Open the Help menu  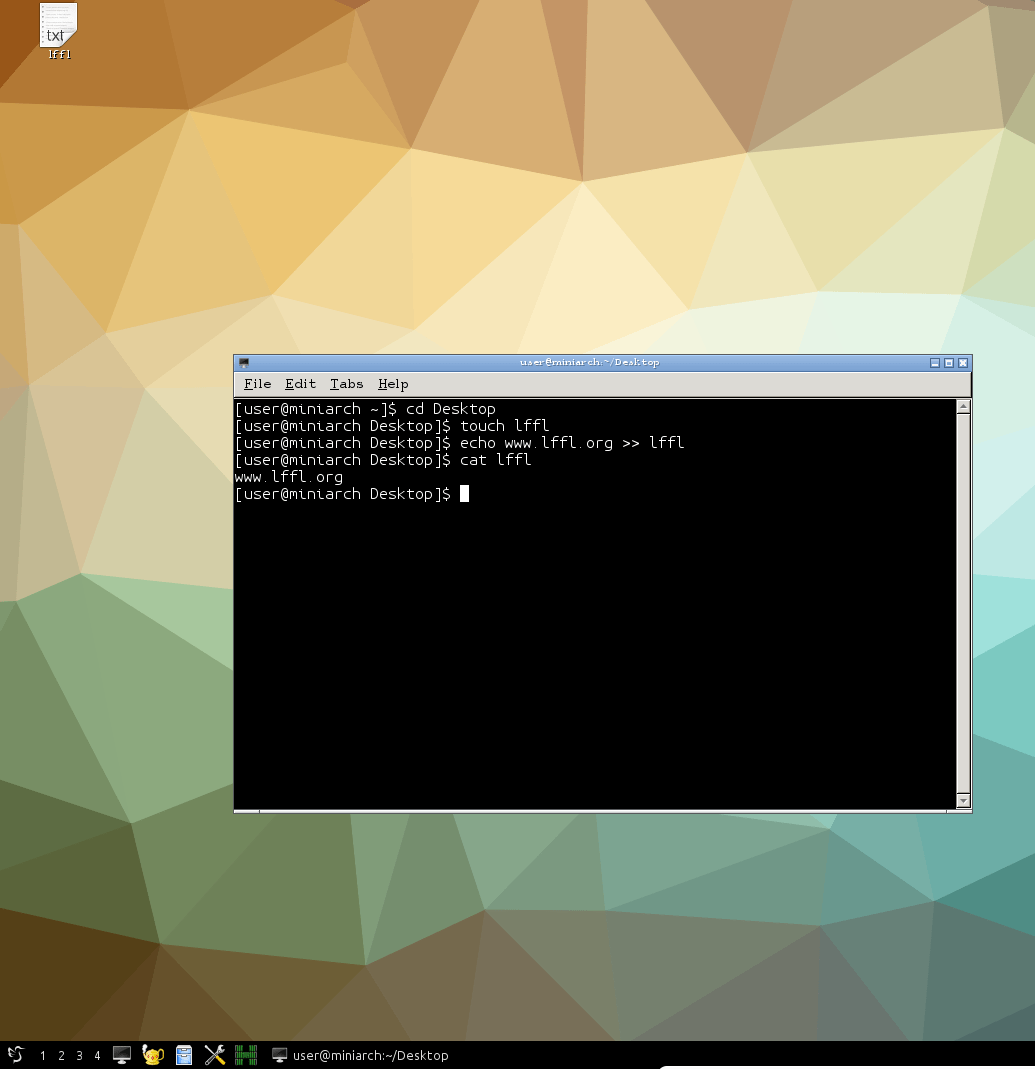(x=393, y=384)
